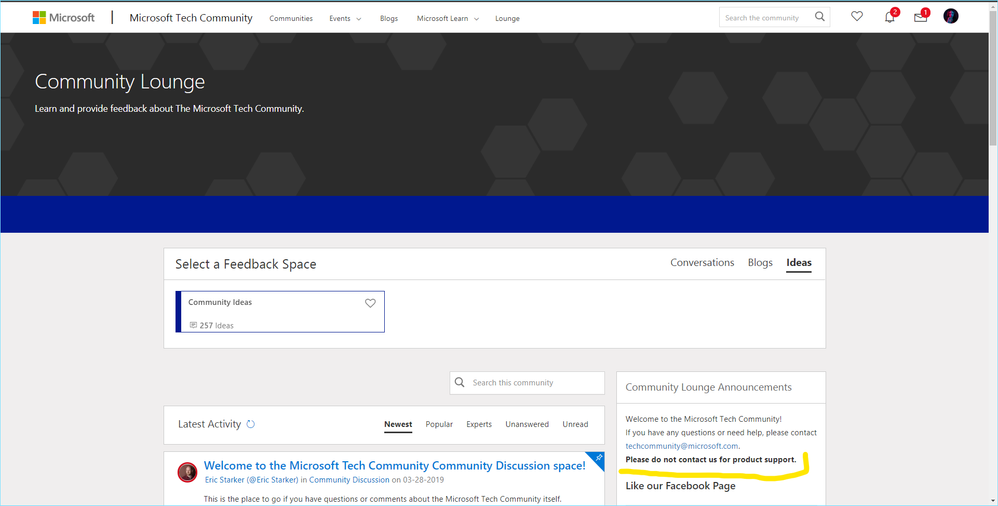Click 'Please do not contact us for product support.'

click(710, 460)
